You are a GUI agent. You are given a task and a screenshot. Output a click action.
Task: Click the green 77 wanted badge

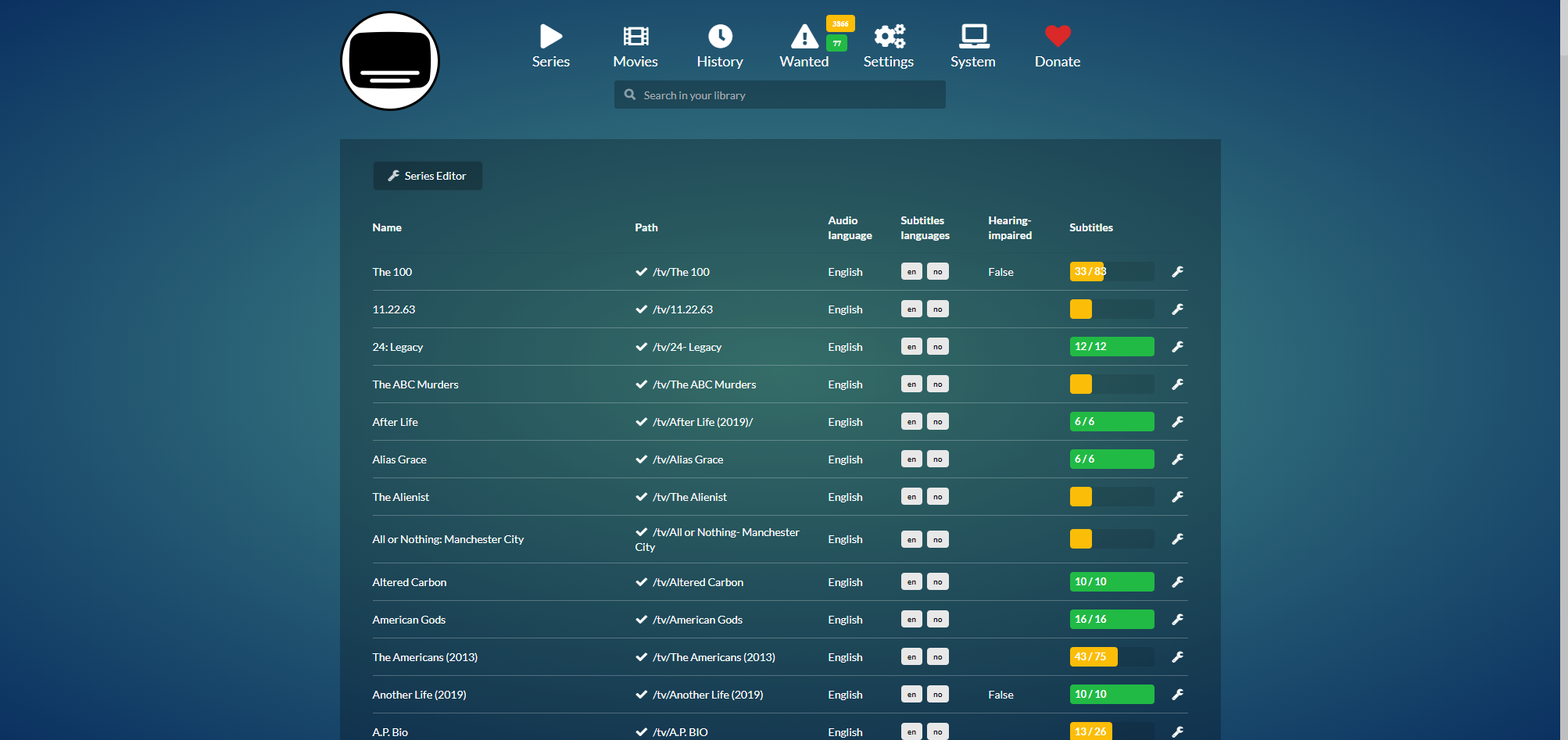pyautogui.click(x=836, y=43)
